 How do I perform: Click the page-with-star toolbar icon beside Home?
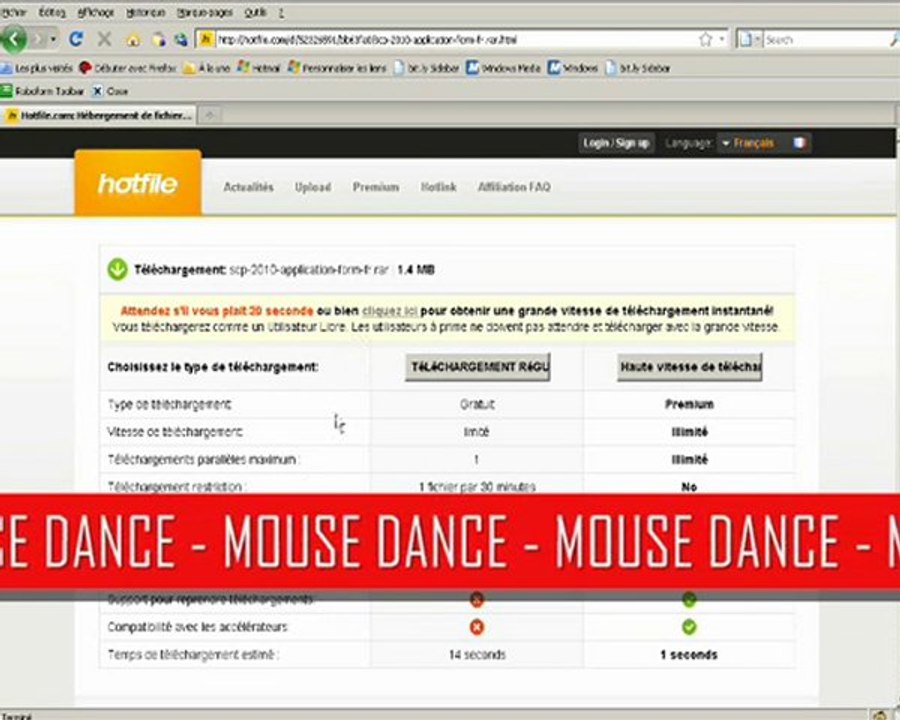point(158,40)
